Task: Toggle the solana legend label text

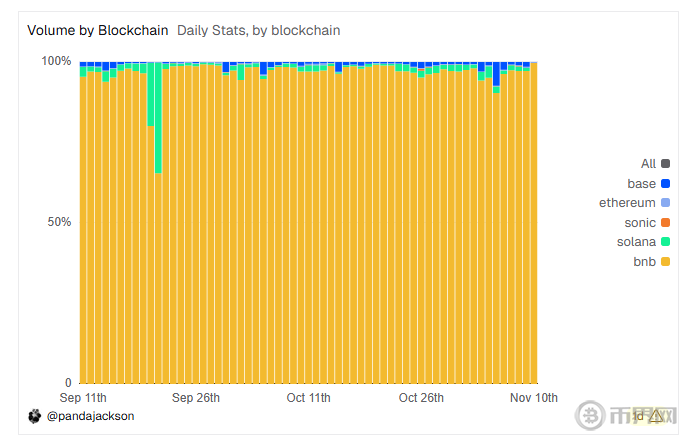Action: coord(636,242)
